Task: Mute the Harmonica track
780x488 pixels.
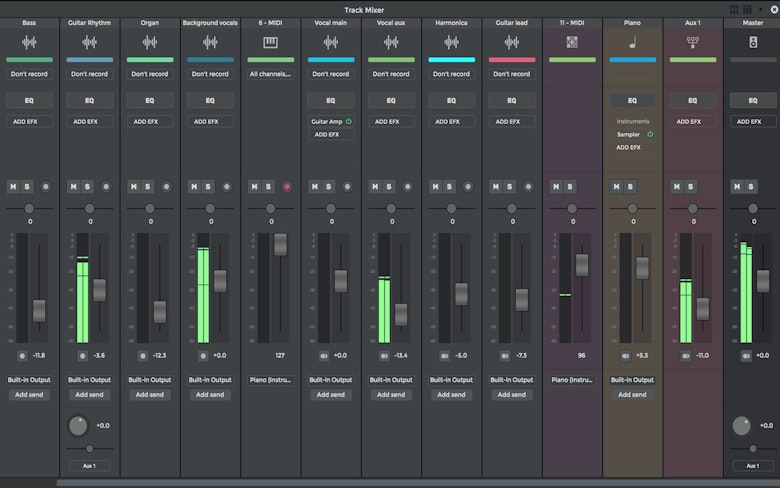Action: pos(436,187)
